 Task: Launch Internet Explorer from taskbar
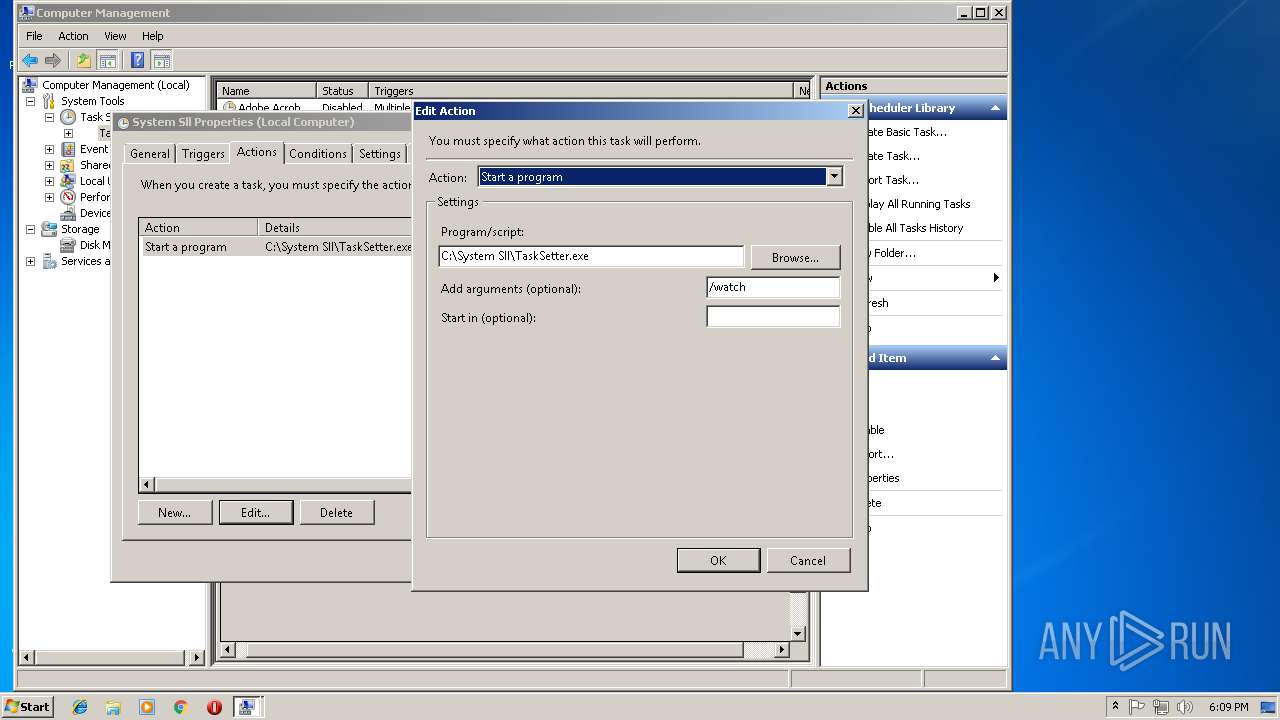pyautogui.click(x=80, y=707)
